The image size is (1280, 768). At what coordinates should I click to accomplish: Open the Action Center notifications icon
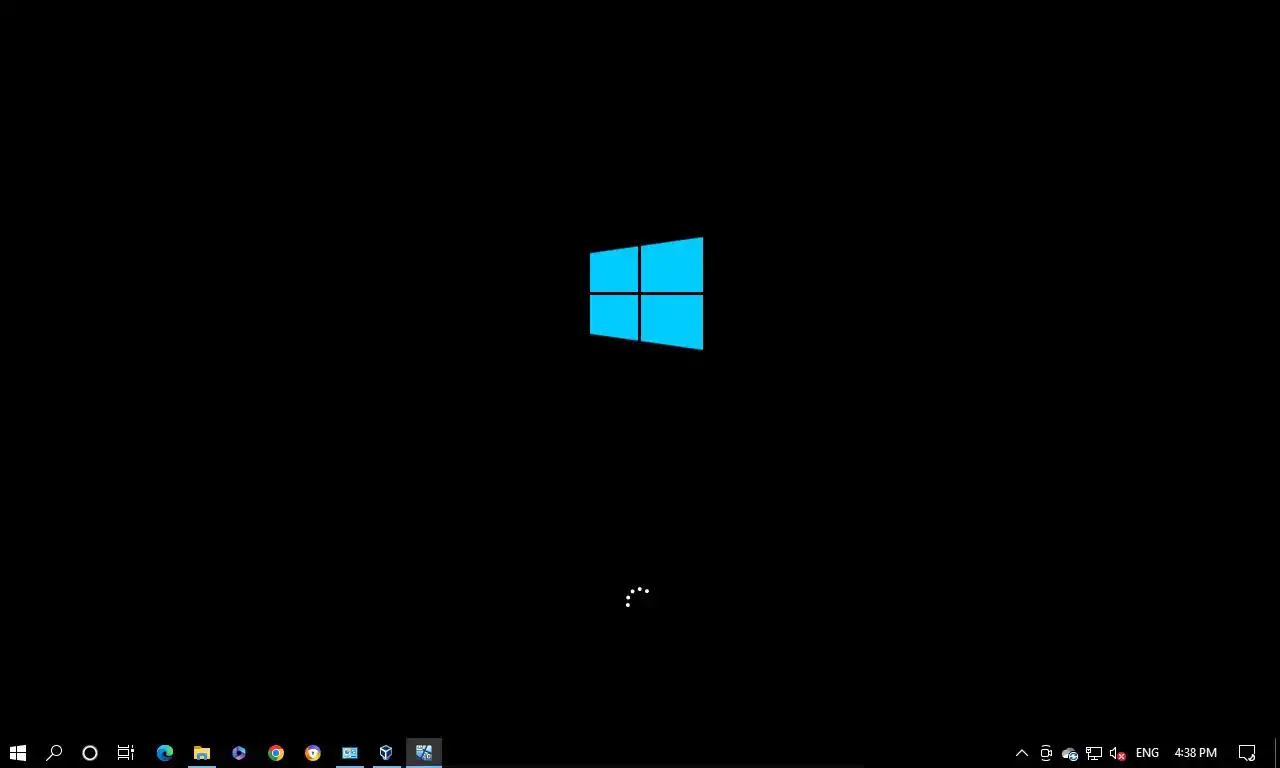(1247, 753)
